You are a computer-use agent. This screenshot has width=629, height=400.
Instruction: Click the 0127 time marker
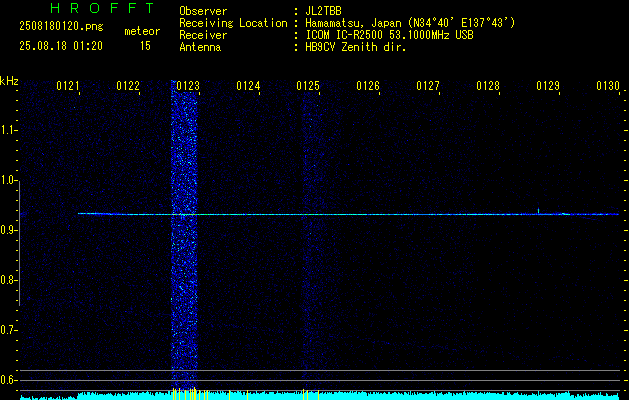click(x=428, y=86)
